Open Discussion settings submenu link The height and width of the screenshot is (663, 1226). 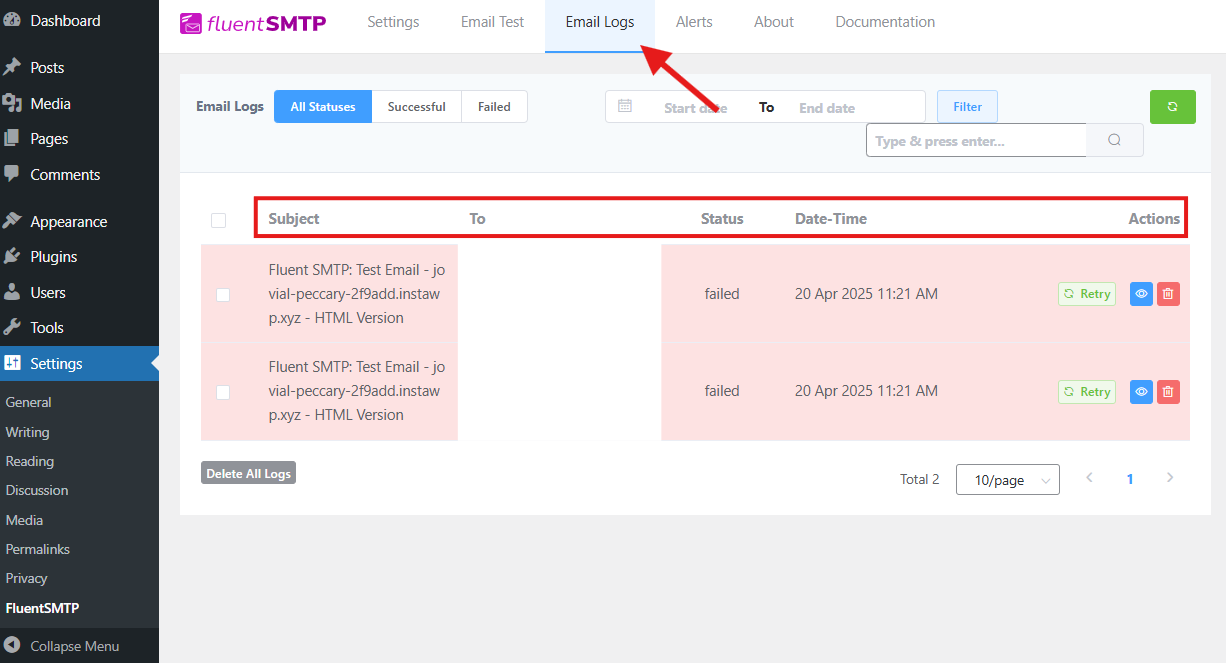[x=37, y=490]
